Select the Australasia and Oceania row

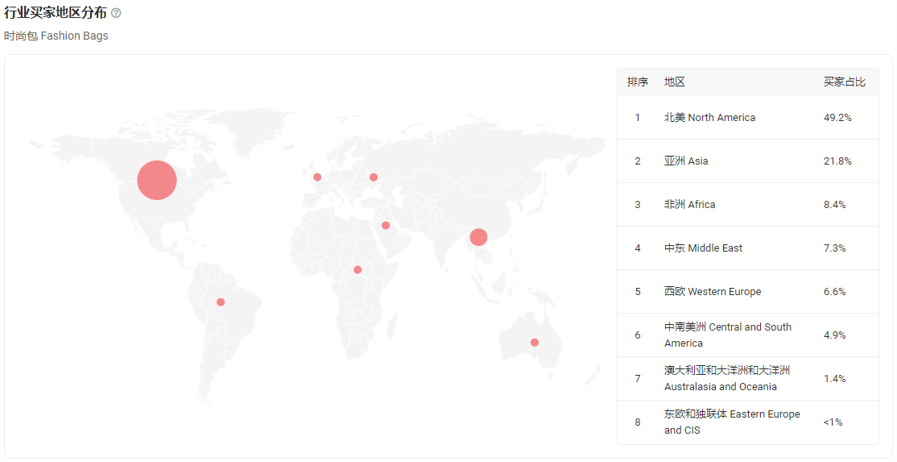tap(748, 379)
